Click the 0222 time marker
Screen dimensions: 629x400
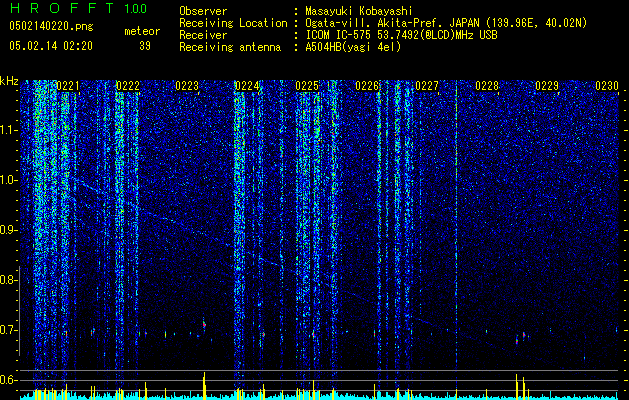pyautogui.click(x=128, y=86)
